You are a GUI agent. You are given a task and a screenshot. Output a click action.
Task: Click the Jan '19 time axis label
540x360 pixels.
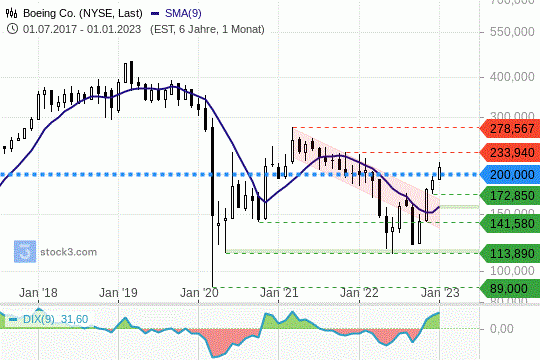[x=118, y=293]
